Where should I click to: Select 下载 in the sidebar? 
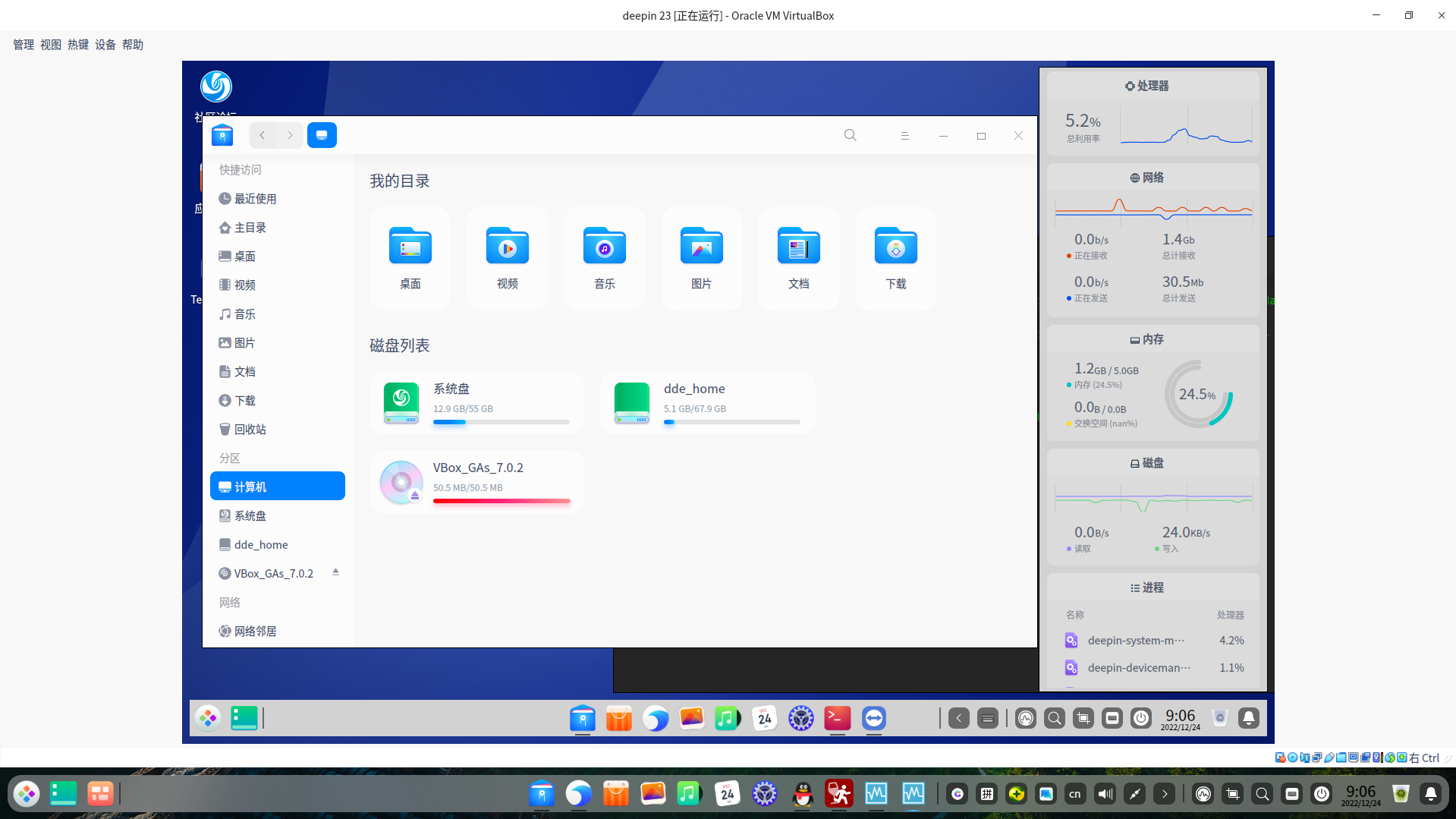coord(278,401)
